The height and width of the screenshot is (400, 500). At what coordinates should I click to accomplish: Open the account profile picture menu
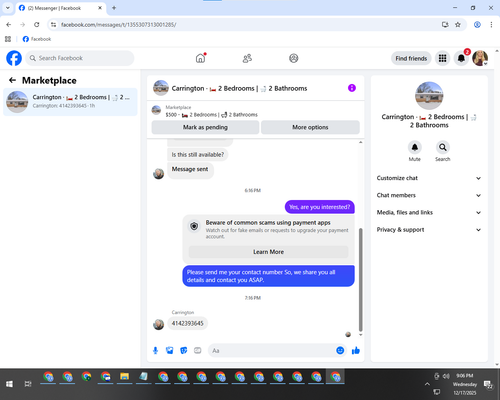[480, 58]
